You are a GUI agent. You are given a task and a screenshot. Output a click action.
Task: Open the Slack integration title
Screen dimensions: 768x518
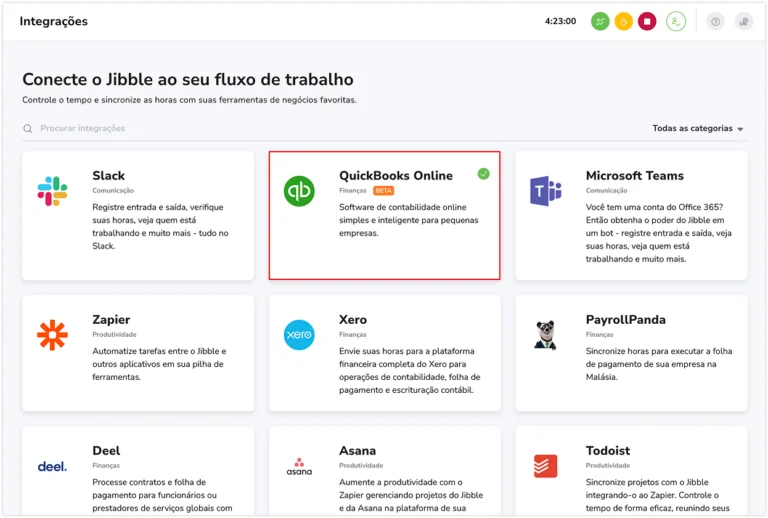(109, 175)
